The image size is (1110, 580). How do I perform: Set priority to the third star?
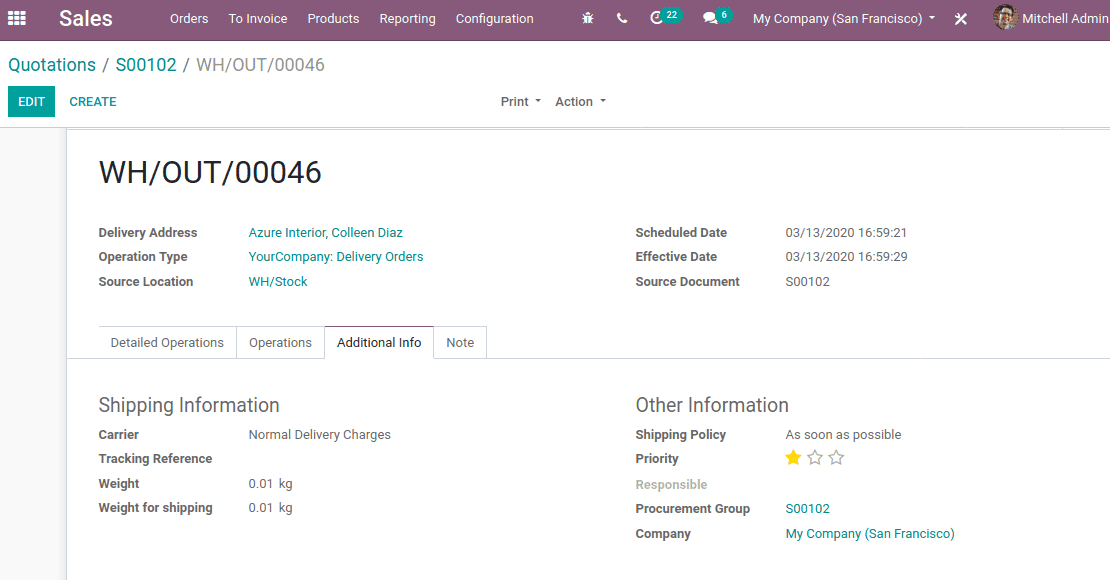(836, 457)
